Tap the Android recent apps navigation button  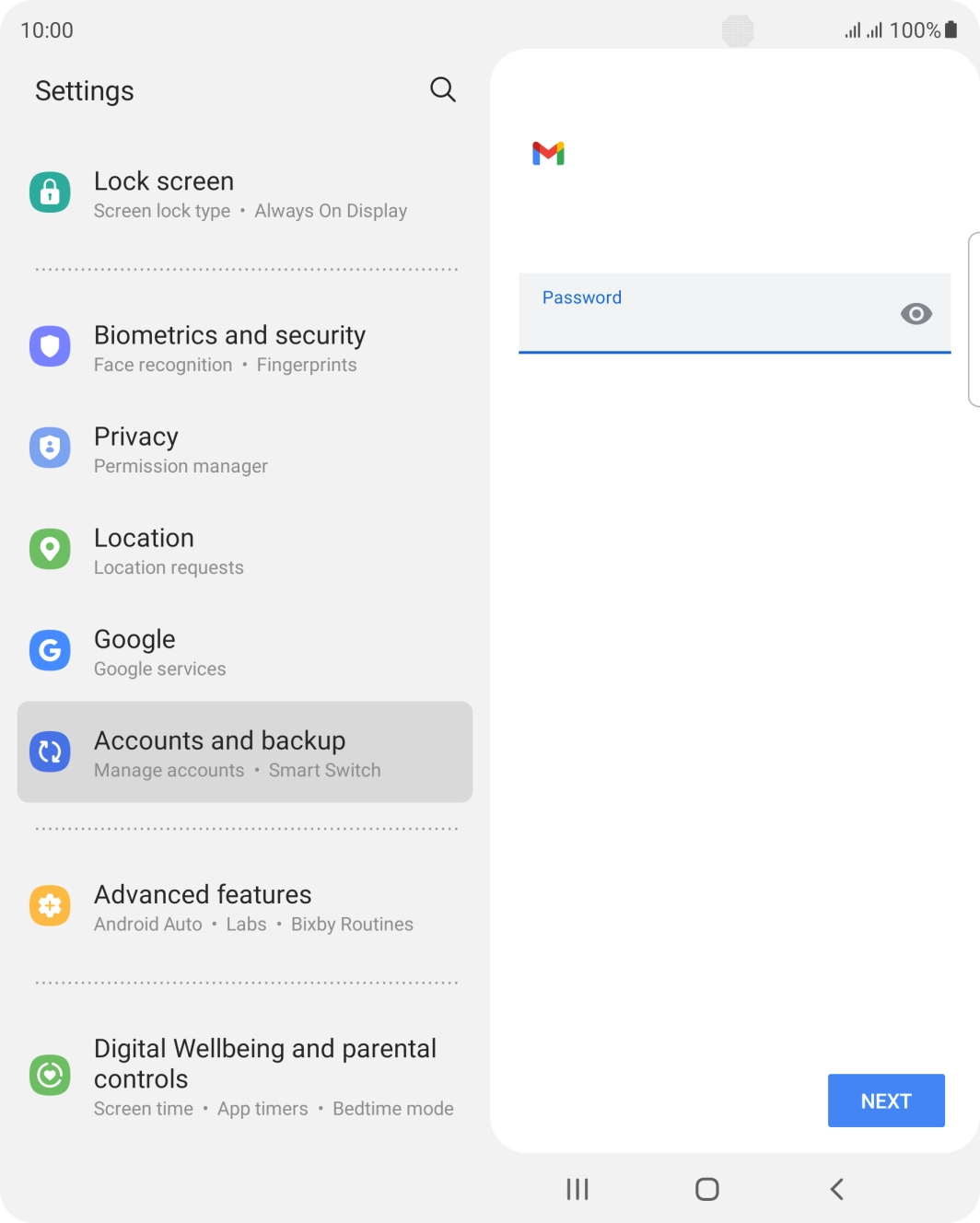(577, 1189)
